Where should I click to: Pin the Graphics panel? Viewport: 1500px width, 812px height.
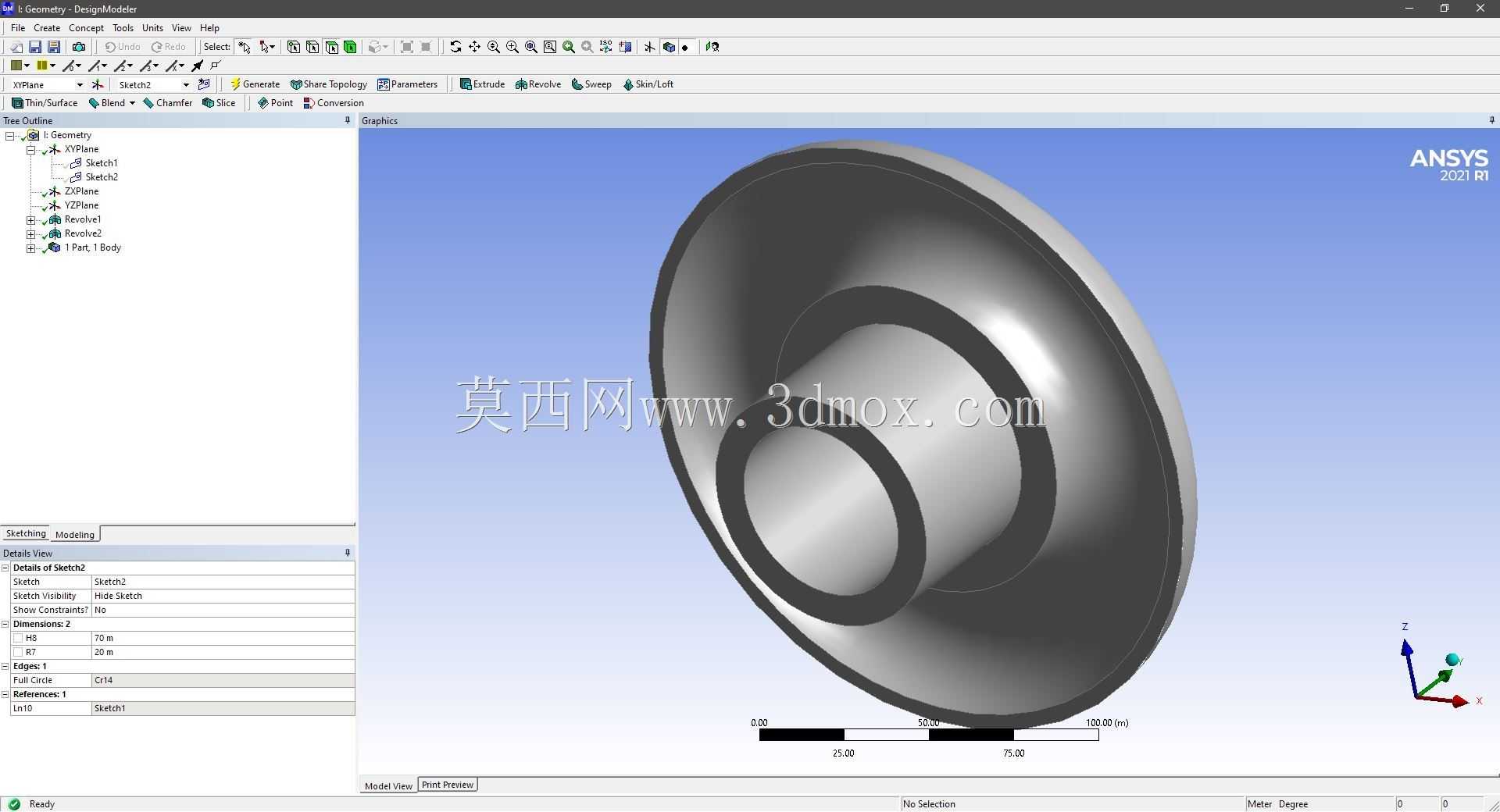pos(1491,120)
